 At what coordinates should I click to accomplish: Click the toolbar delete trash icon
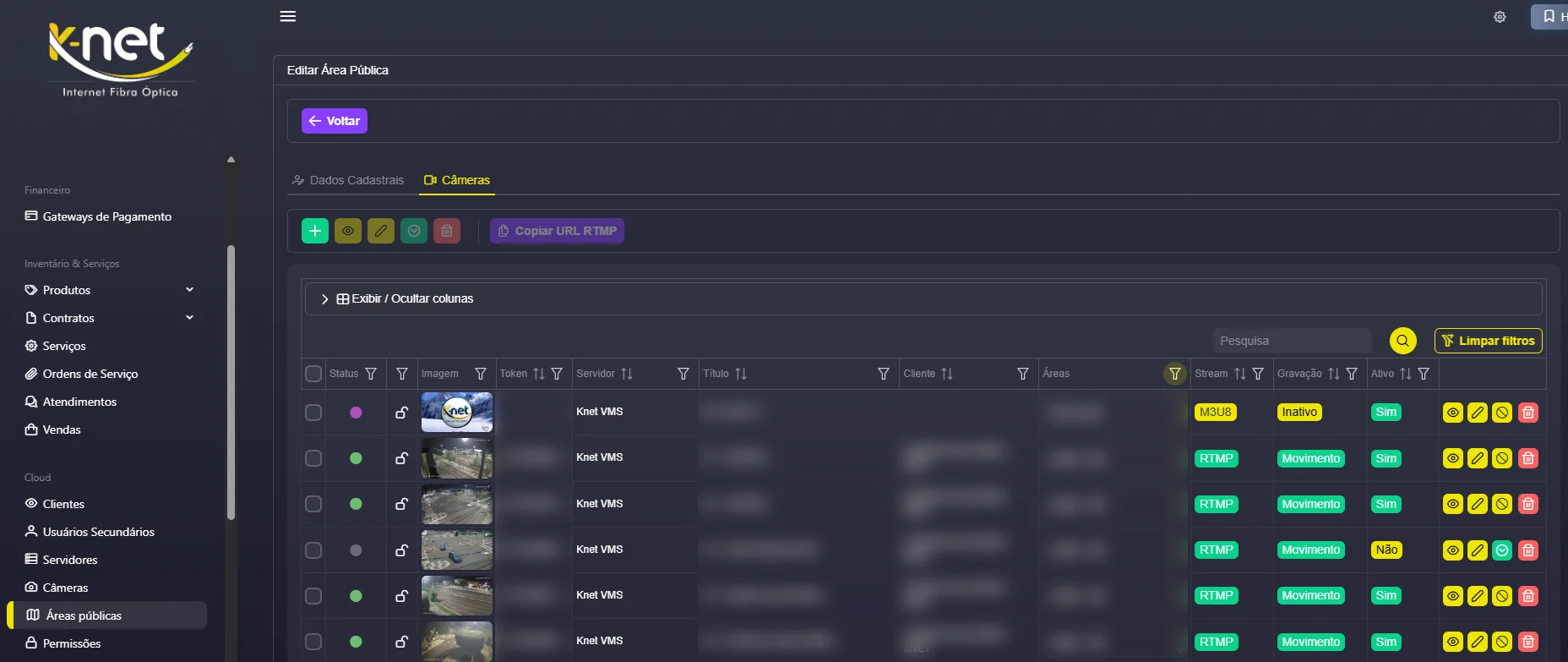click(447, 230)
